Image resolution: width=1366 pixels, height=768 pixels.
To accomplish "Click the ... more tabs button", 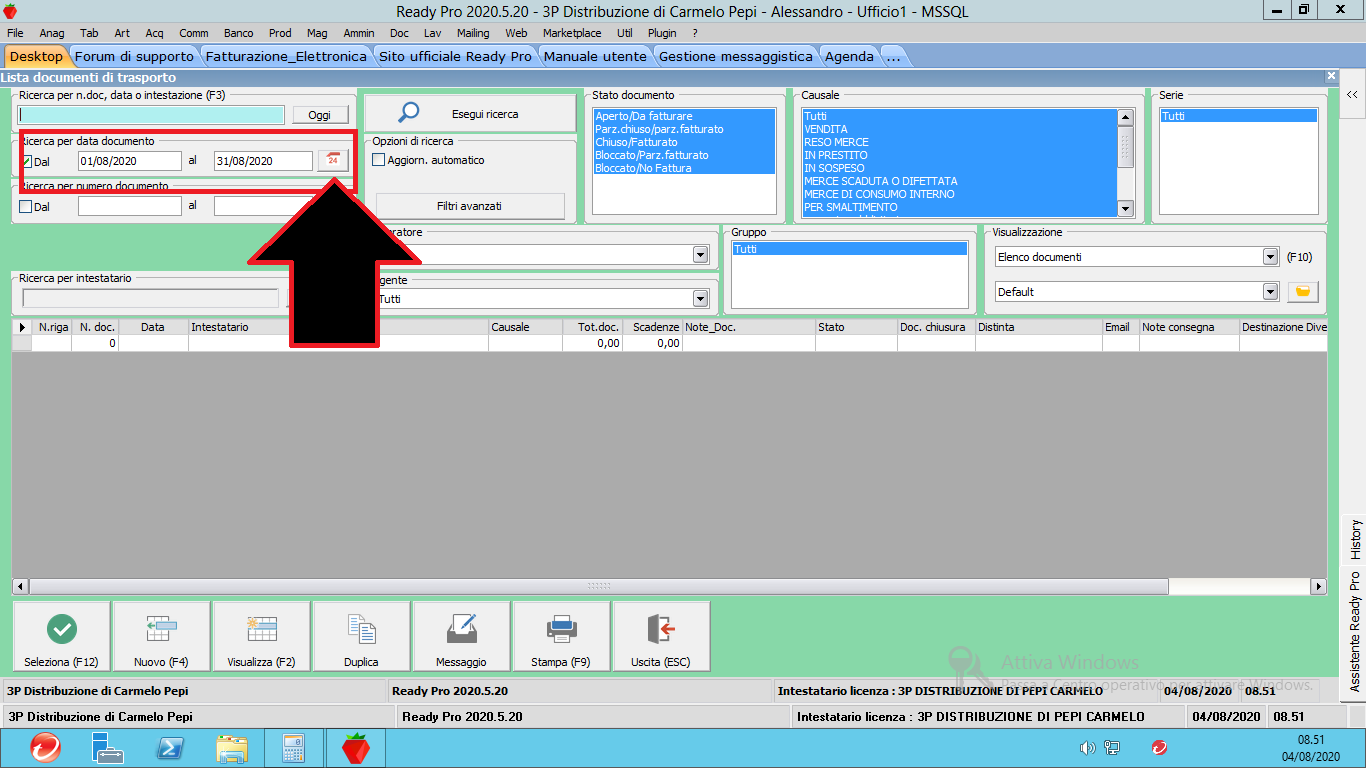I will (893, 57).
